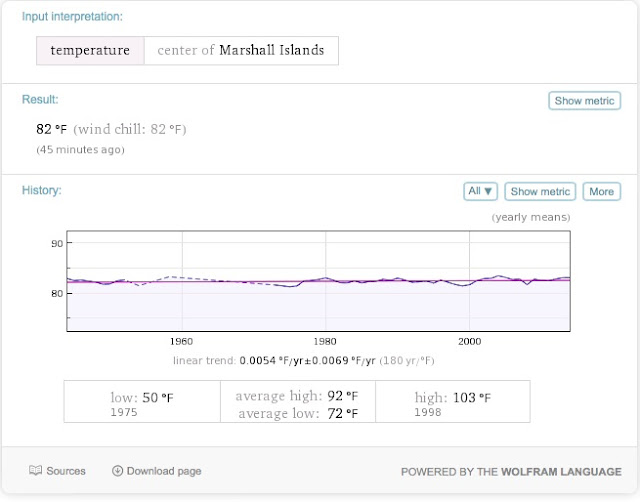The image size is (640, 502).
Task: Open the Sources link
Action: tap(66, 471)
